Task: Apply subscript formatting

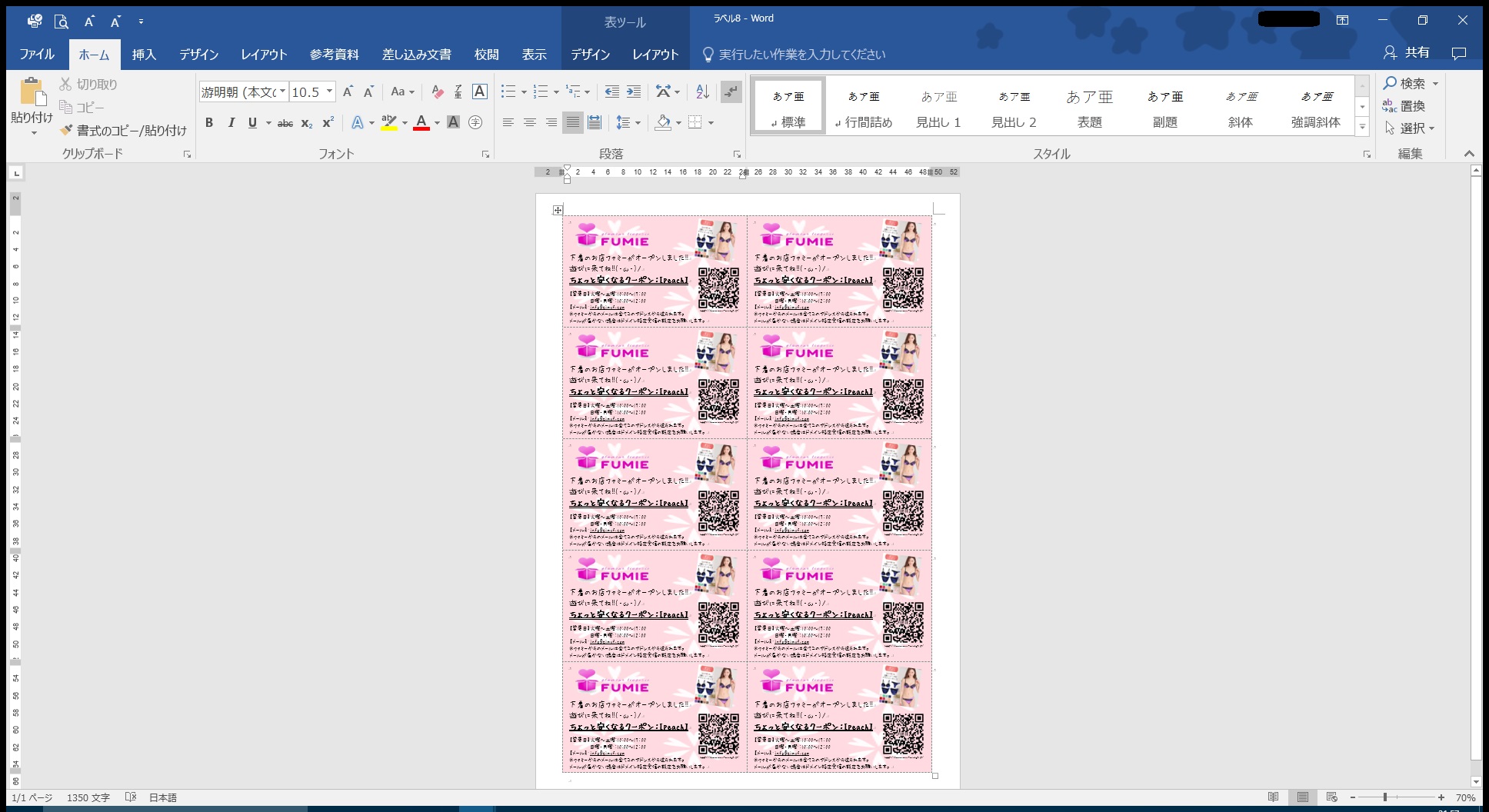Action: (x=307, y=123)
